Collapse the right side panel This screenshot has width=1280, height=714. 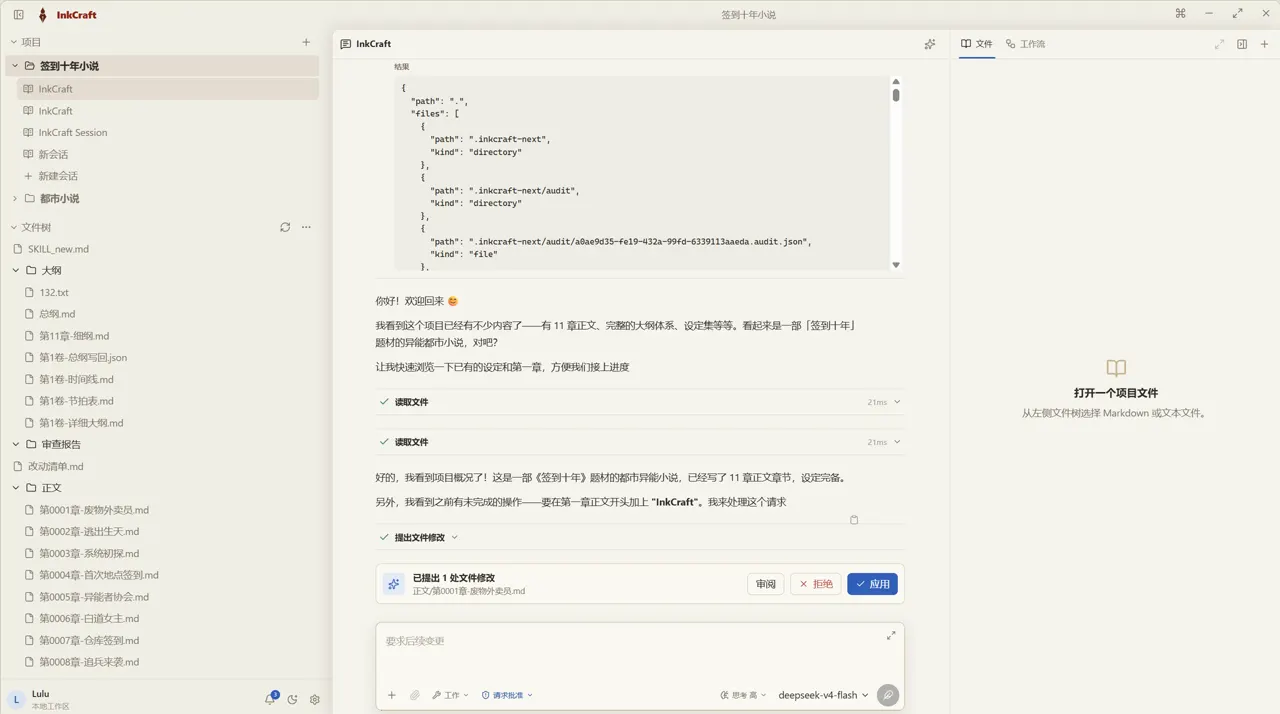[x=1242, y=44]
